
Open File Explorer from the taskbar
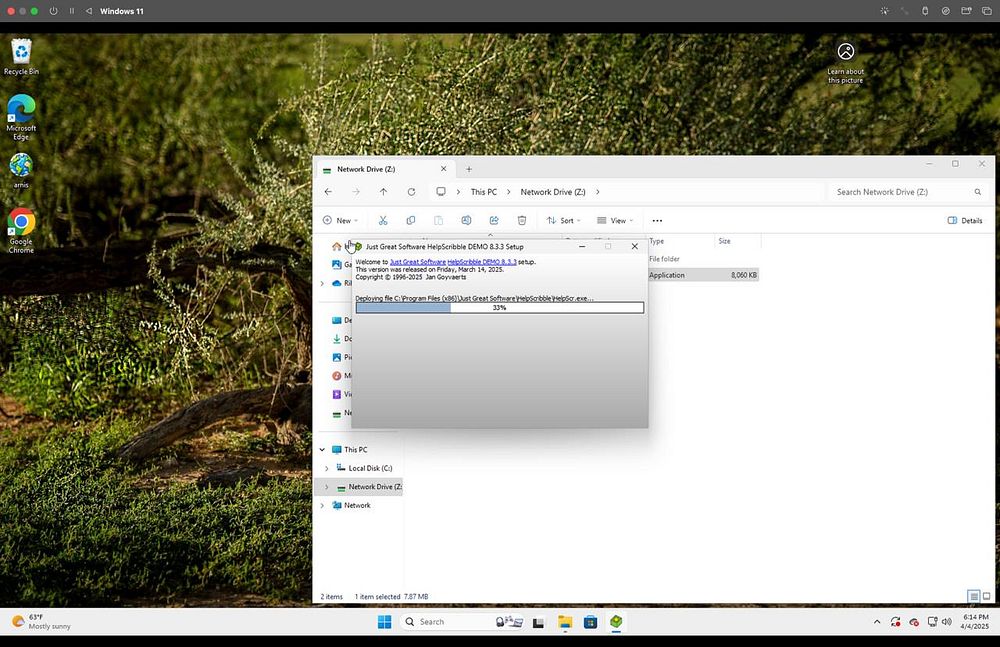pyautogui.click(x=564, y=621)
